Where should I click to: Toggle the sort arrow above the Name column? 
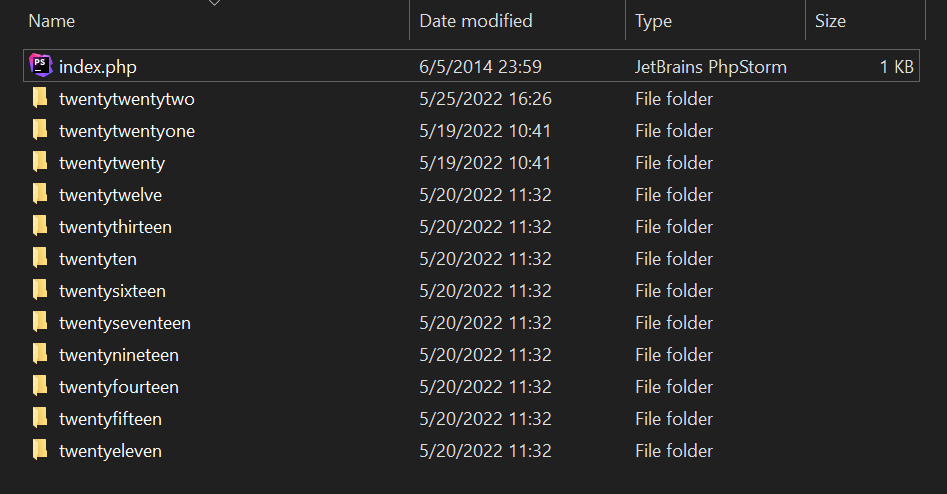pos(213,3)
